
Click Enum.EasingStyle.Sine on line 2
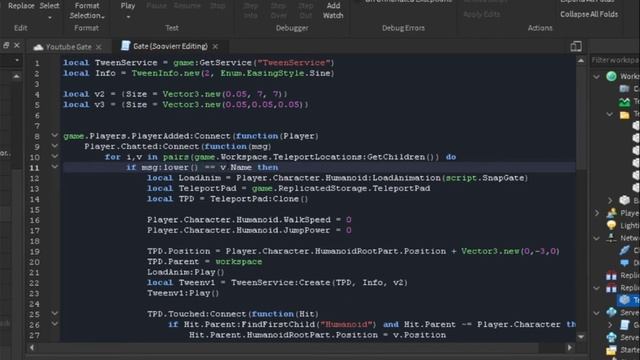pyautogui.click(x=275, y=73)
